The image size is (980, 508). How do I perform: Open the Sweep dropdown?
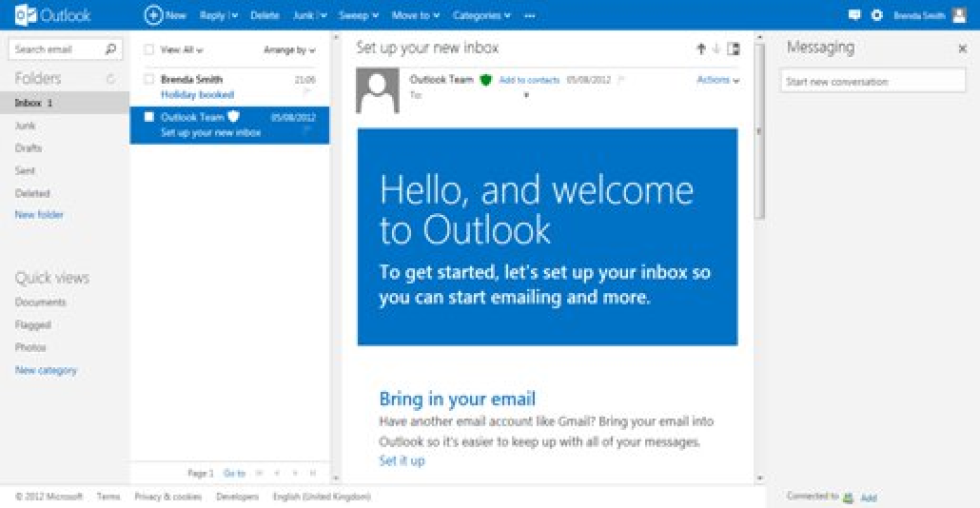coord(359,16)
